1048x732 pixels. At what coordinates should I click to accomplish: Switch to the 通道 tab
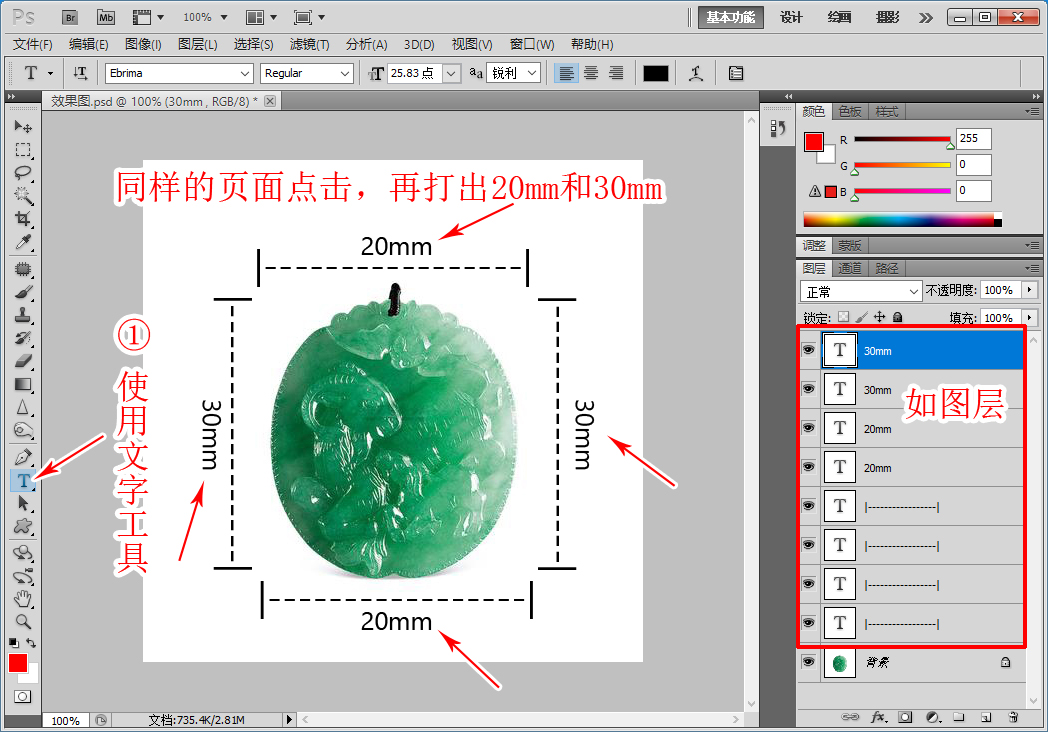point(851,267)
